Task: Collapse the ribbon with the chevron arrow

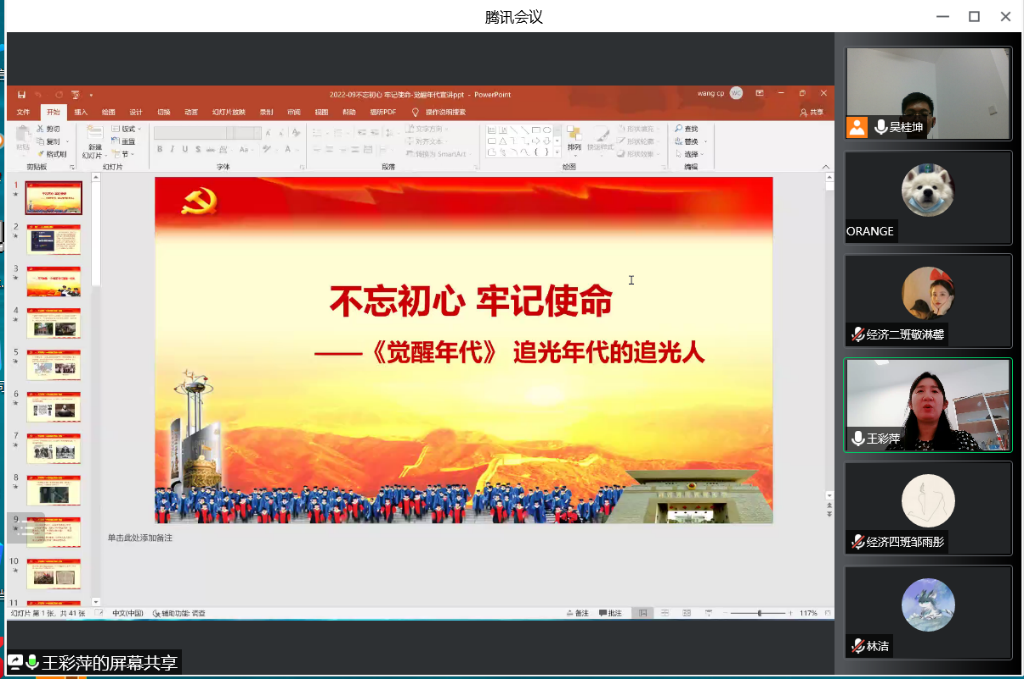Action: pyautogui.click(x=826, y=167)
